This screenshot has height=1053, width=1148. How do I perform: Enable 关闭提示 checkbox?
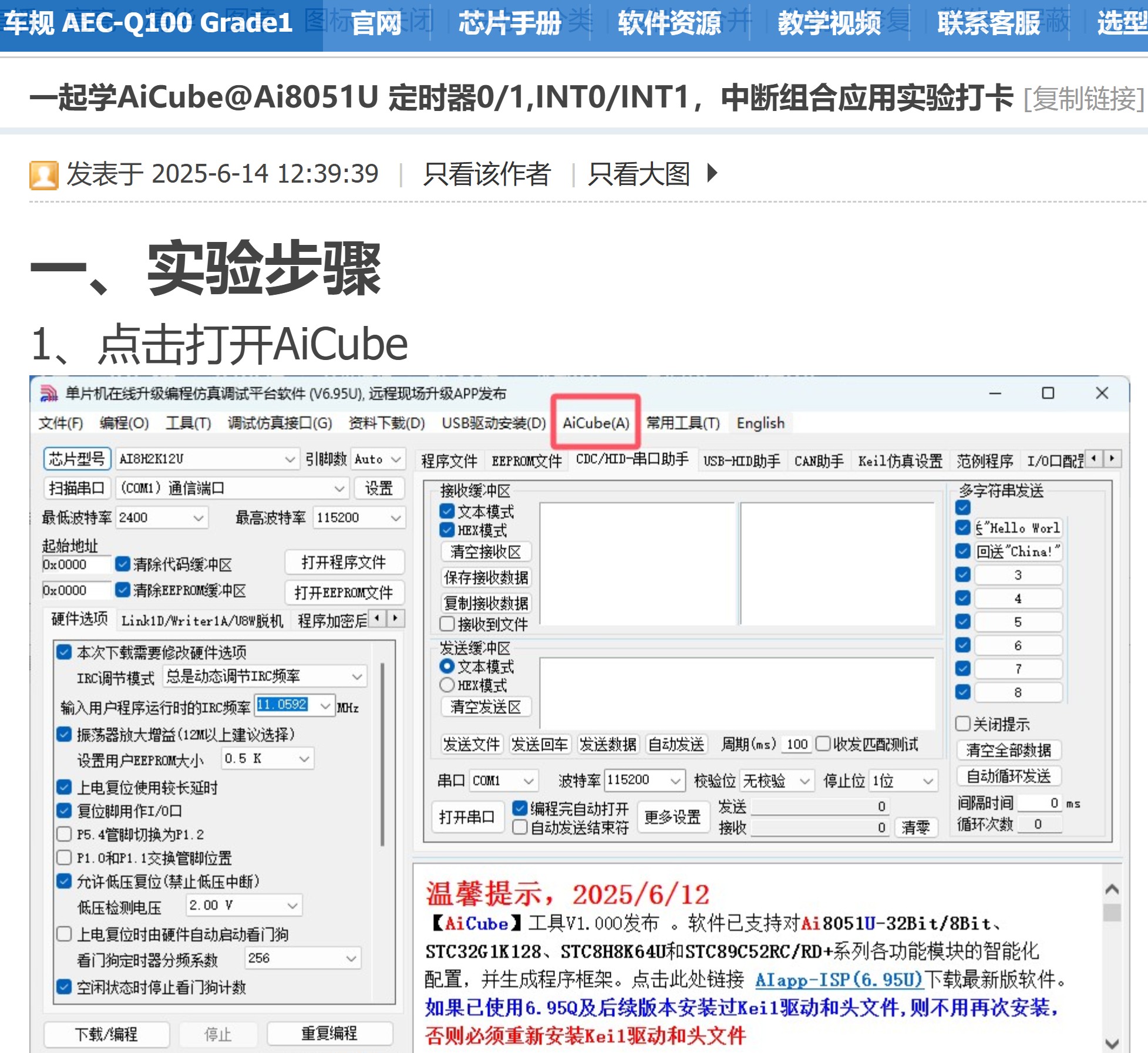click(x=962, y=724)
